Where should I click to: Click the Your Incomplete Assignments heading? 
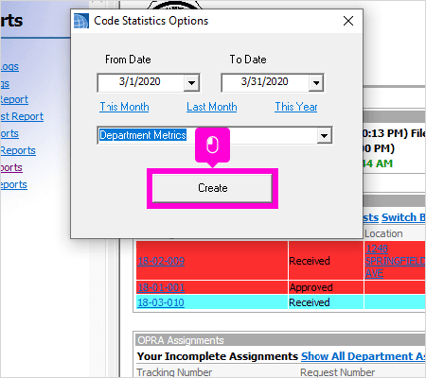point(217,356)
